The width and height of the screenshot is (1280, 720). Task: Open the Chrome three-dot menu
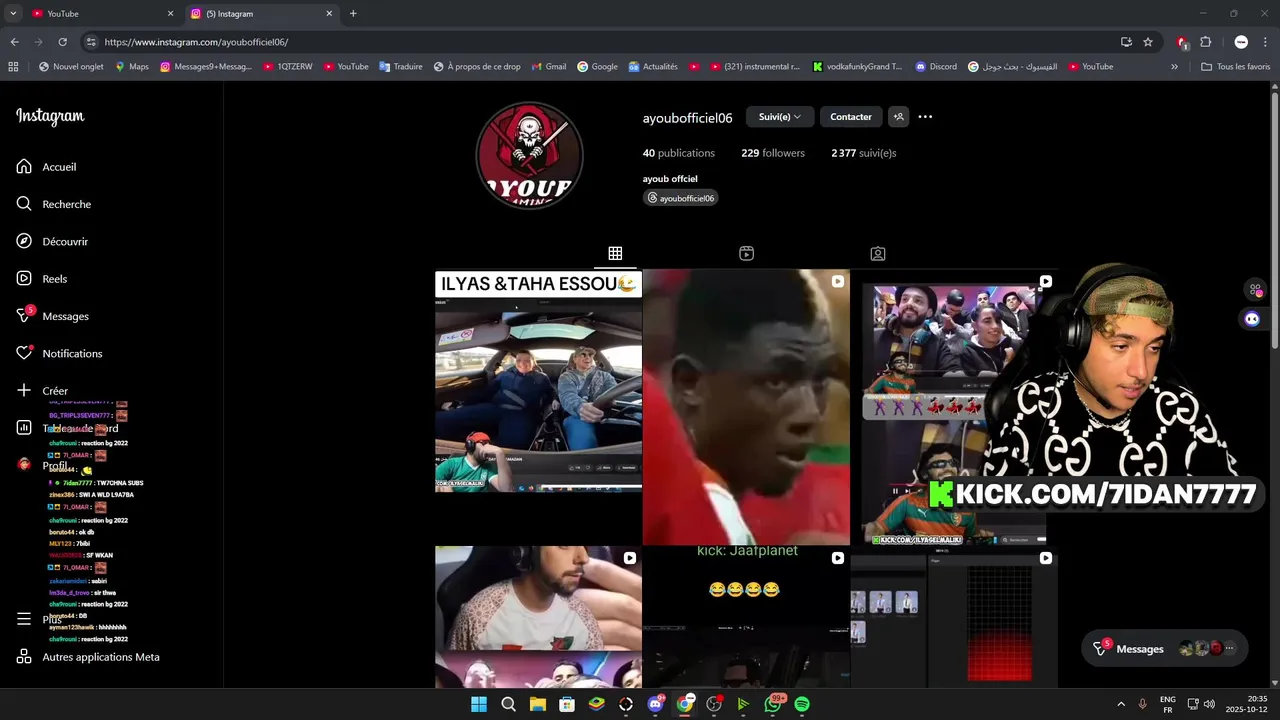click(x=1265, y=42)
